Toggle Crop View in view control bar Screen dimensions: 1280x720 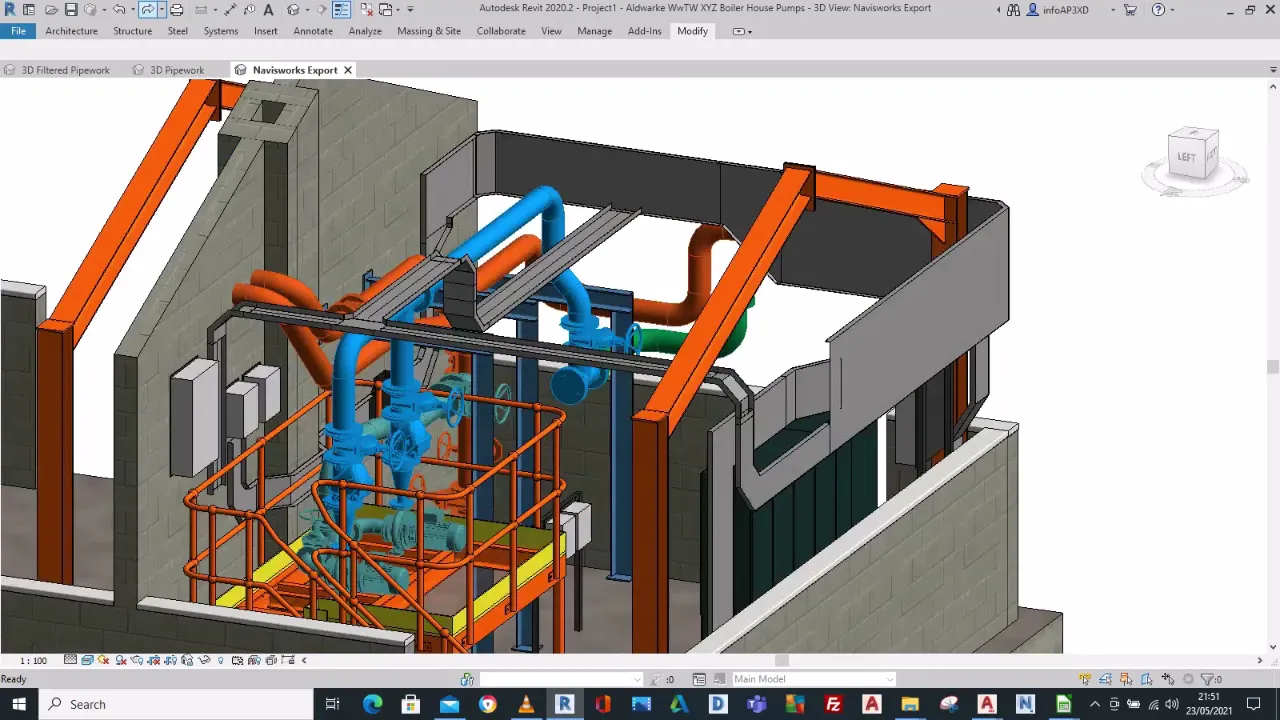[153, 660]
